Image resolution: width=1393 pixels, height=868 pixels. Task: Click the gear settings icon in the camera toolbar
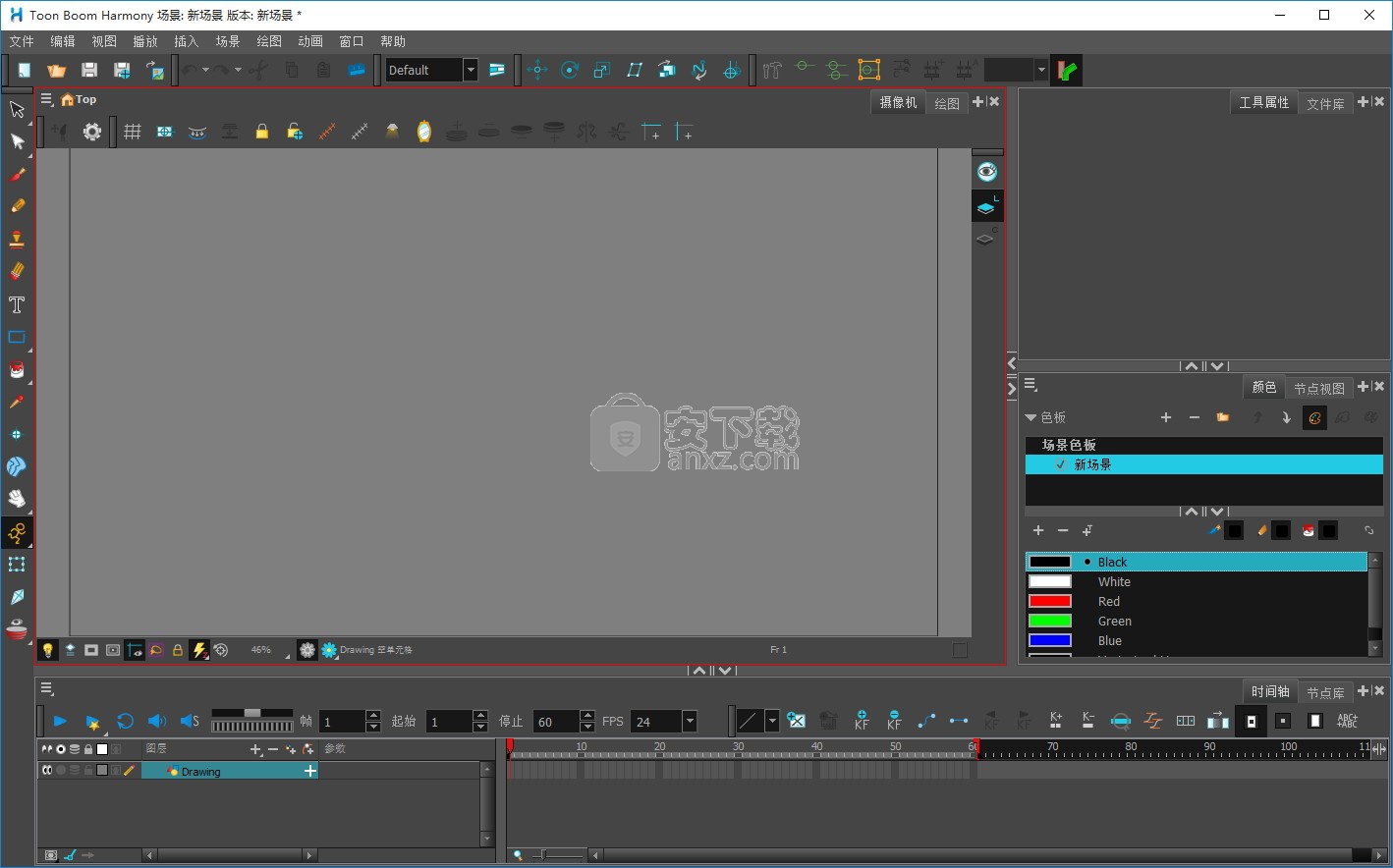92,132
